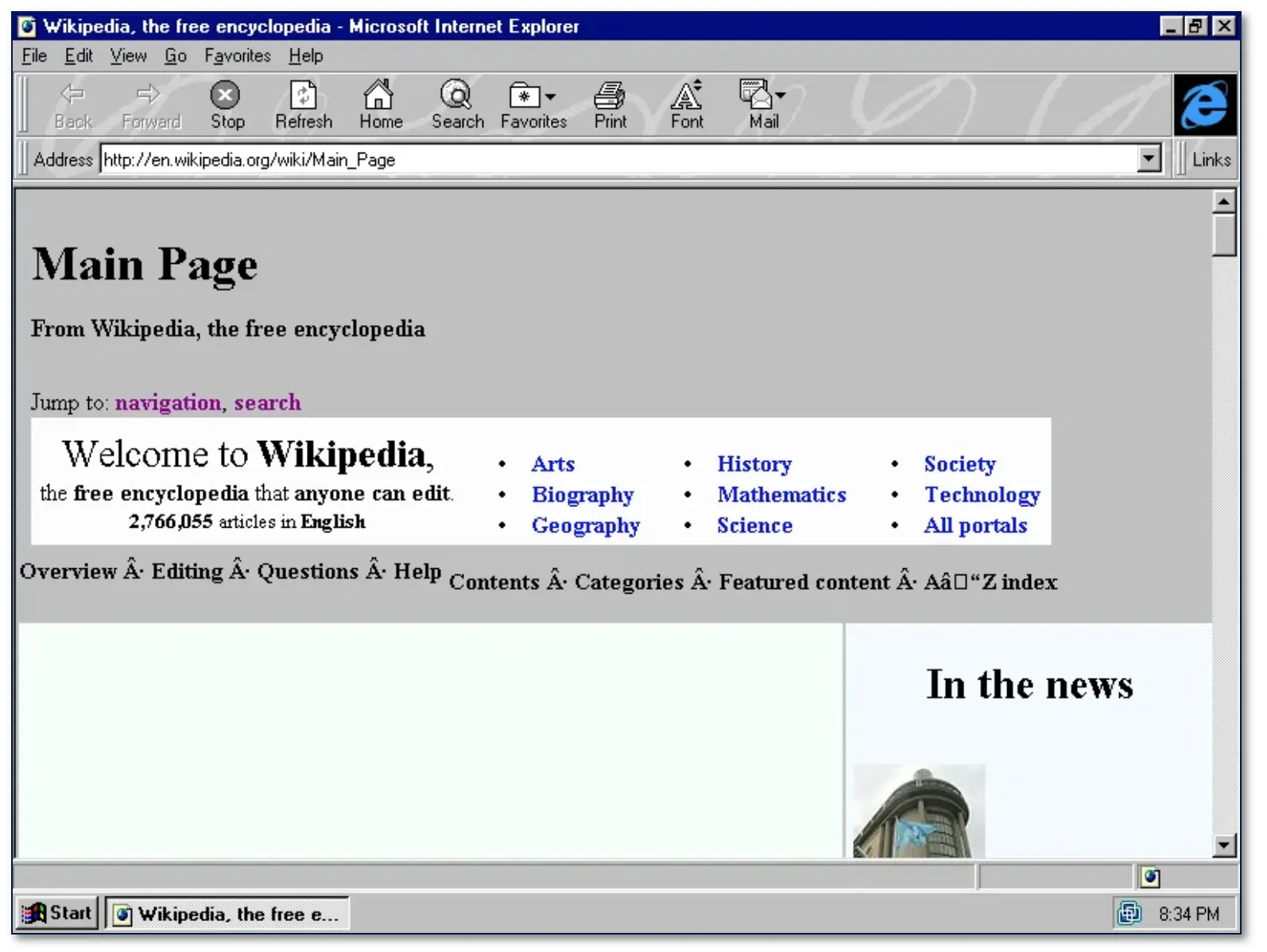1267x952 pixels.
Task: Open the Geography portal link
Action: click(x=586, y=526)
